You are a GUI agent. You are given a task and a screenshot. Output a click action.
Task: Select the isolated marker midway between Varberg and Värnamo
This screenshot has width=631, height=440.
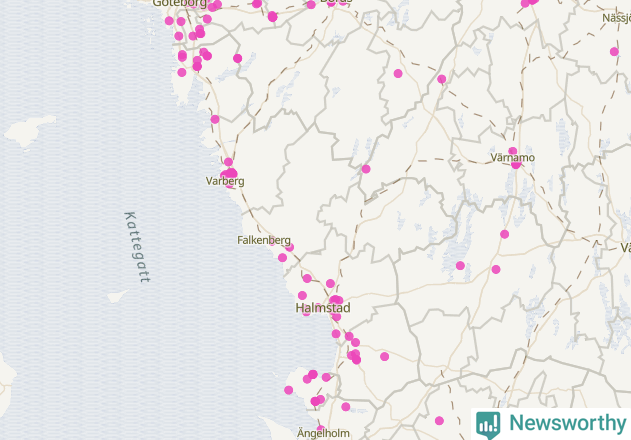tap(366, 169)
